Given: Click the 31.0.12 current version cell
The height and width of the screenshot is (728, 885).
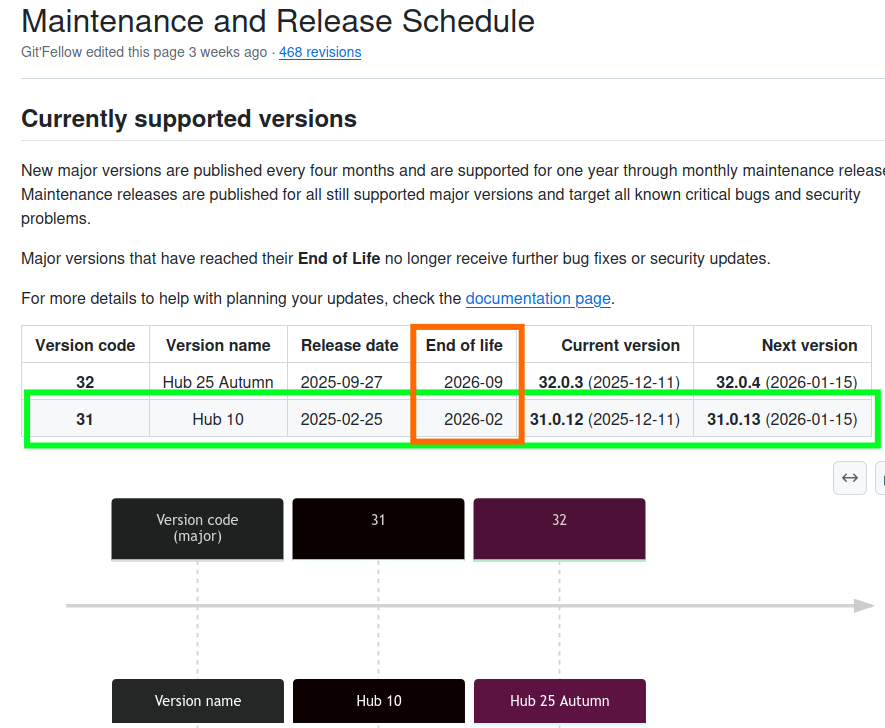Looking at the screenshot, I should (605, 419).
